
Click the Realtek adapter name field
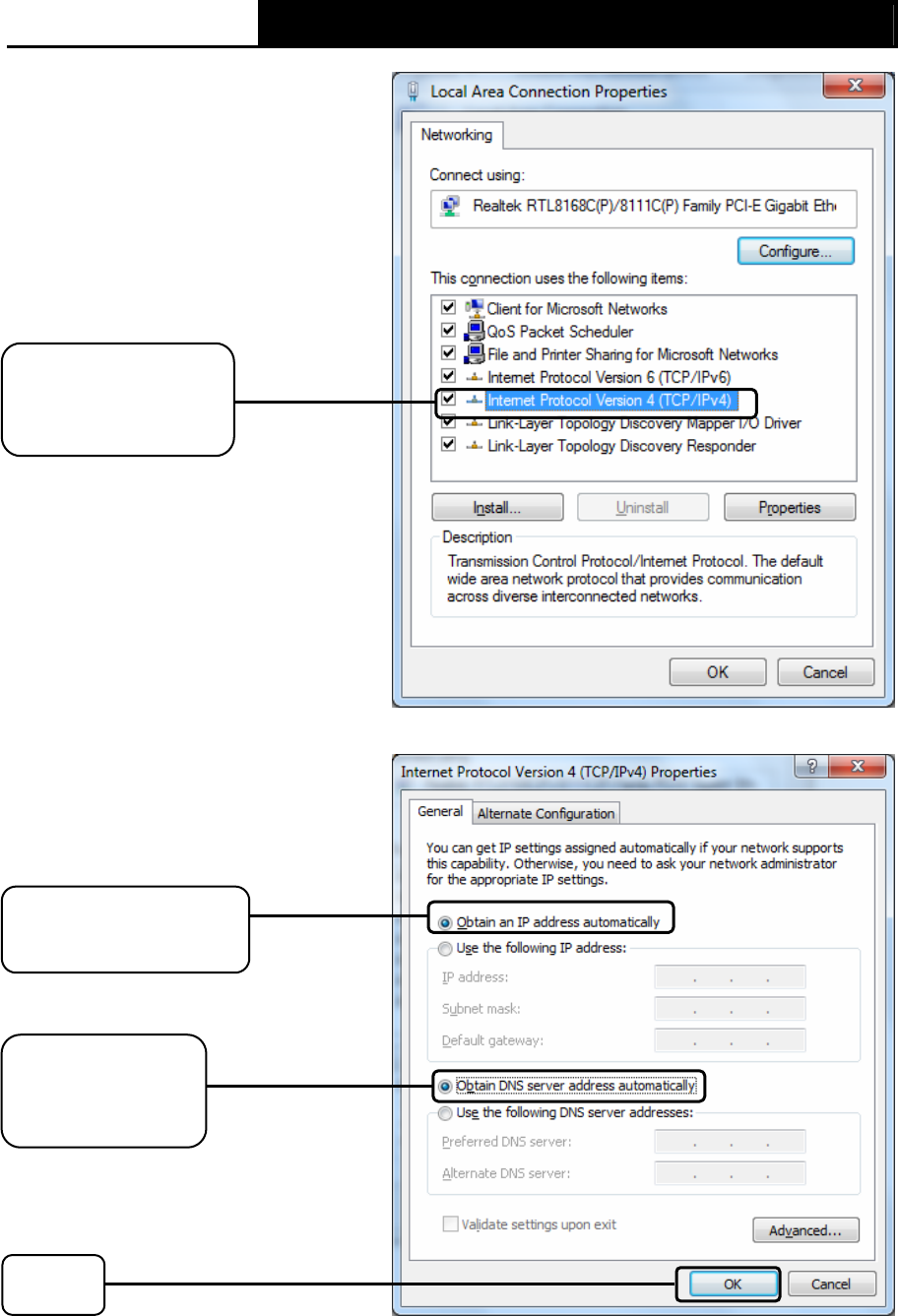(x=644, y=208)
